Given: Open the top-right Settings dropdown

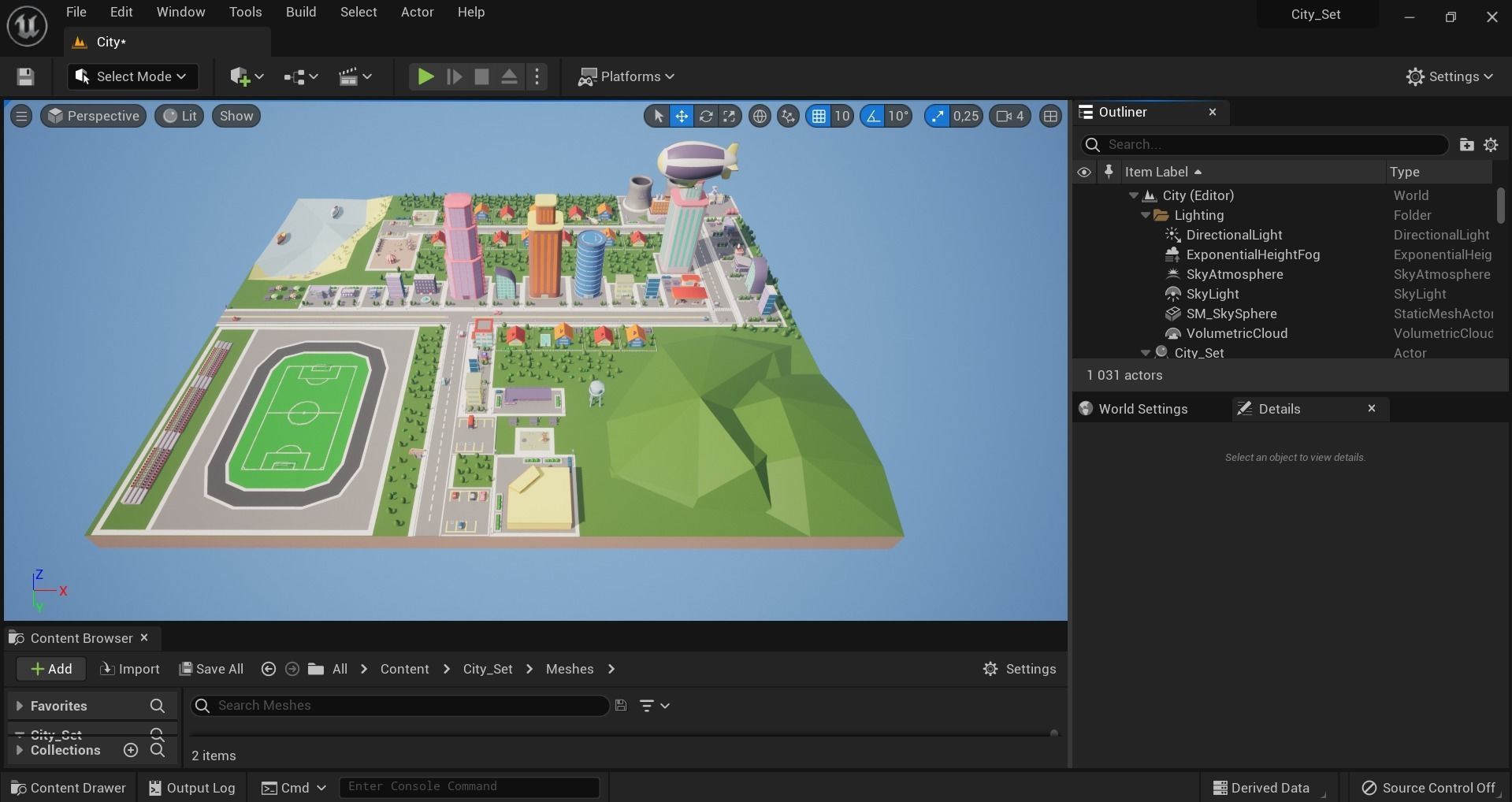Looking at the screenshot, I should [x=1449, y=76].
